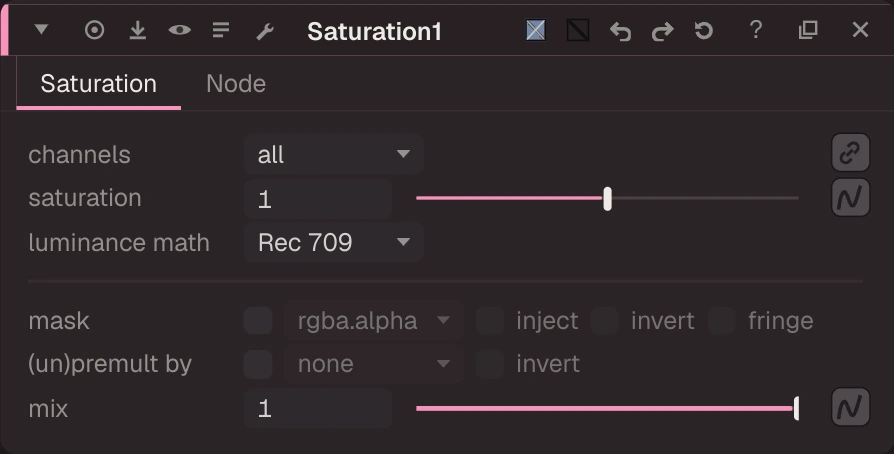Viewport: 894px width, 454px height.
Task: Click the mix label text
Action: (x=48, y=408)
